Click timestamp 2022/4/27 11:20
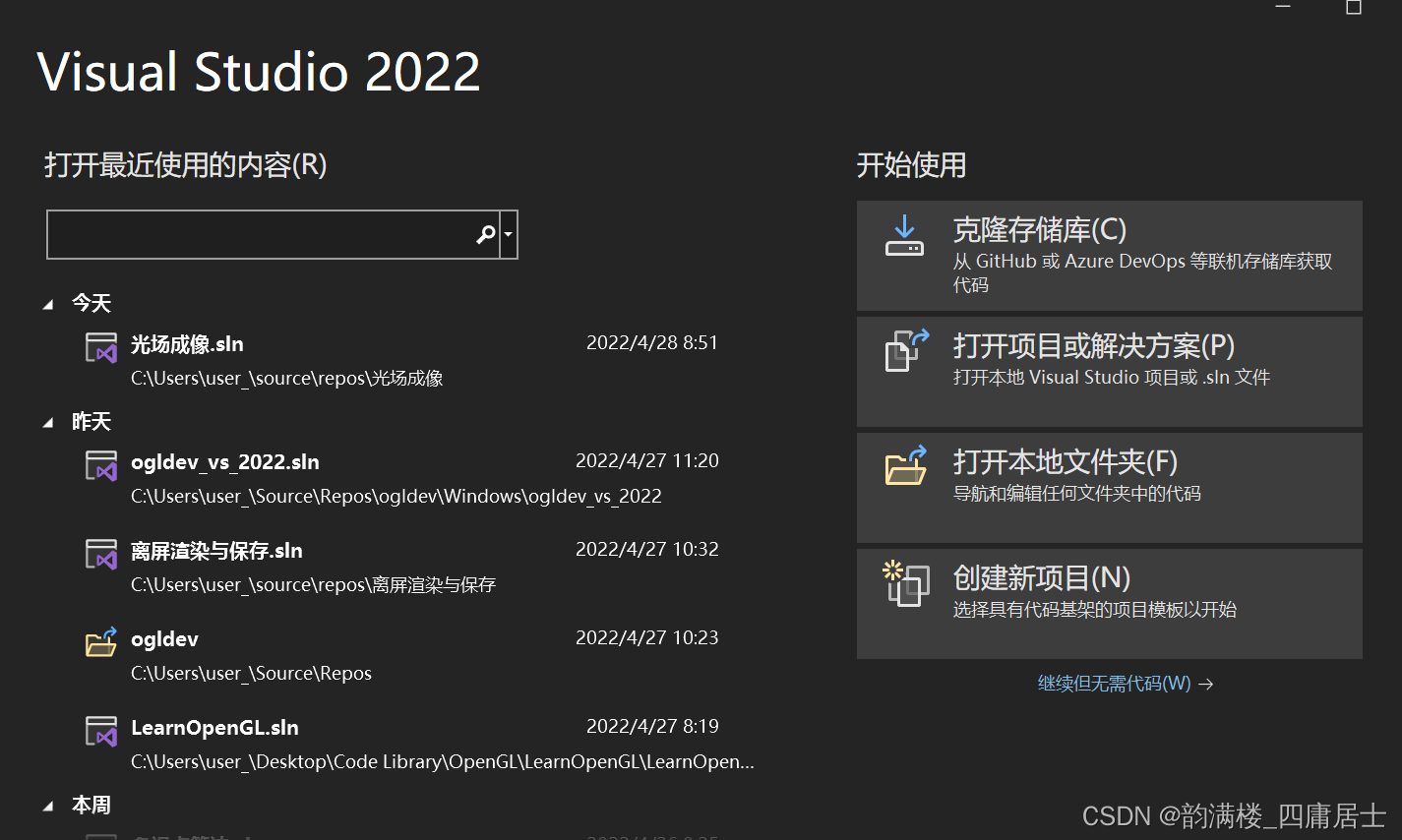 [647, 460]
